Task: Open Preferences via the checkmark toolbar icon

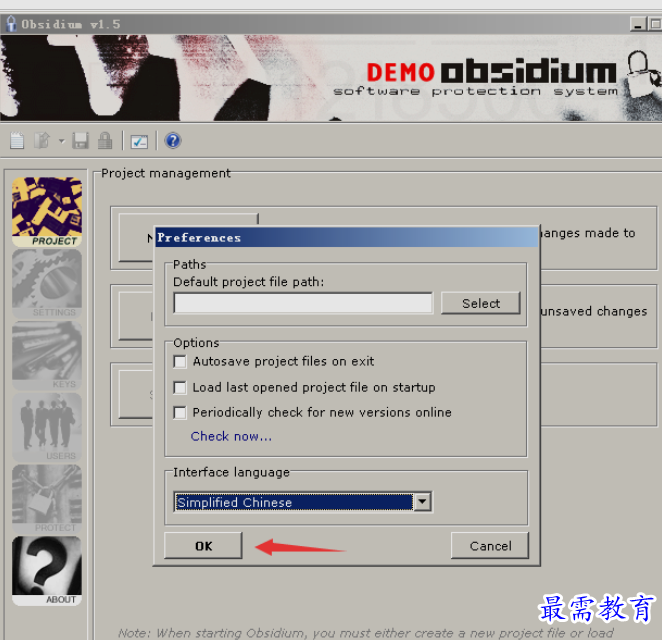Action: [139, 141]
